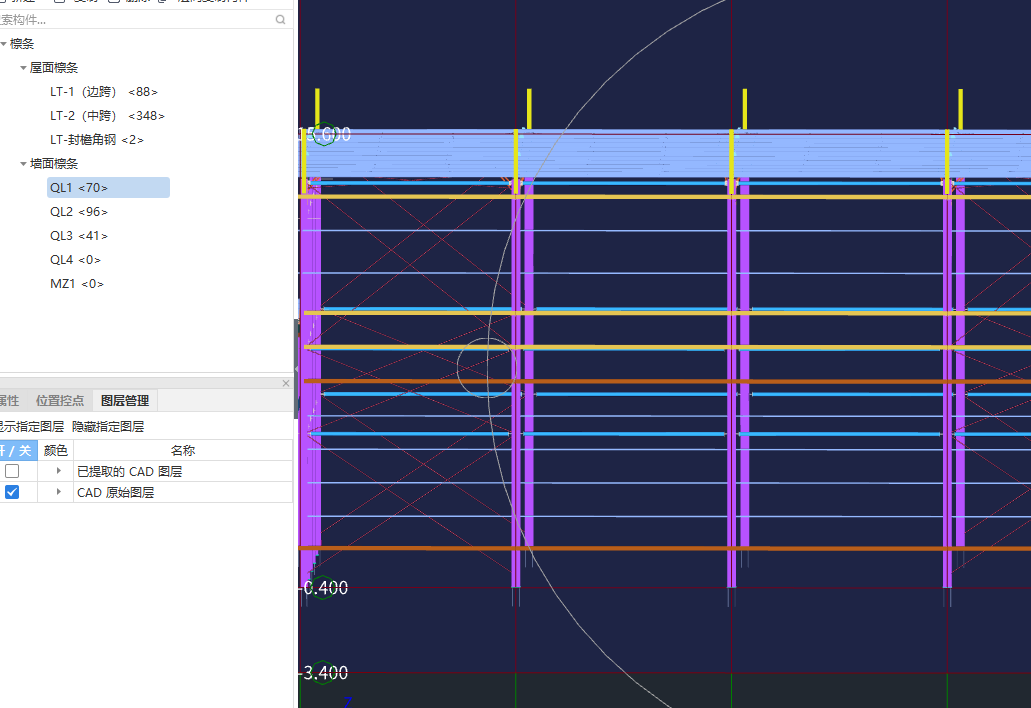The width and height of the screenshot is (1031, 708).
Task: Click the panel splitter collapse handle
Action: 296,369
